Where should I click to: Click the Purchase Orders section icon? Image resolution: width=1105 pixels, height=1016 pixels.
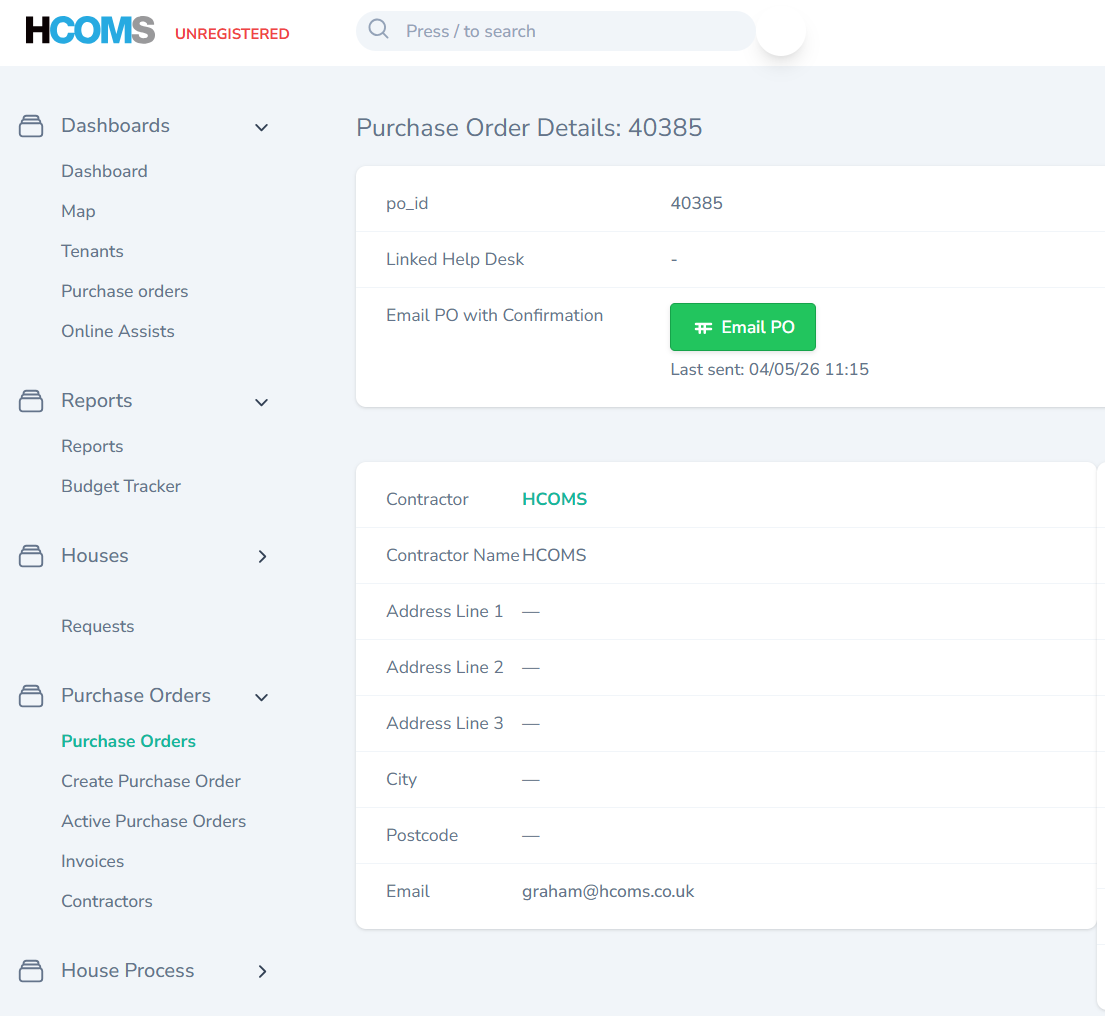click(31, 696)
